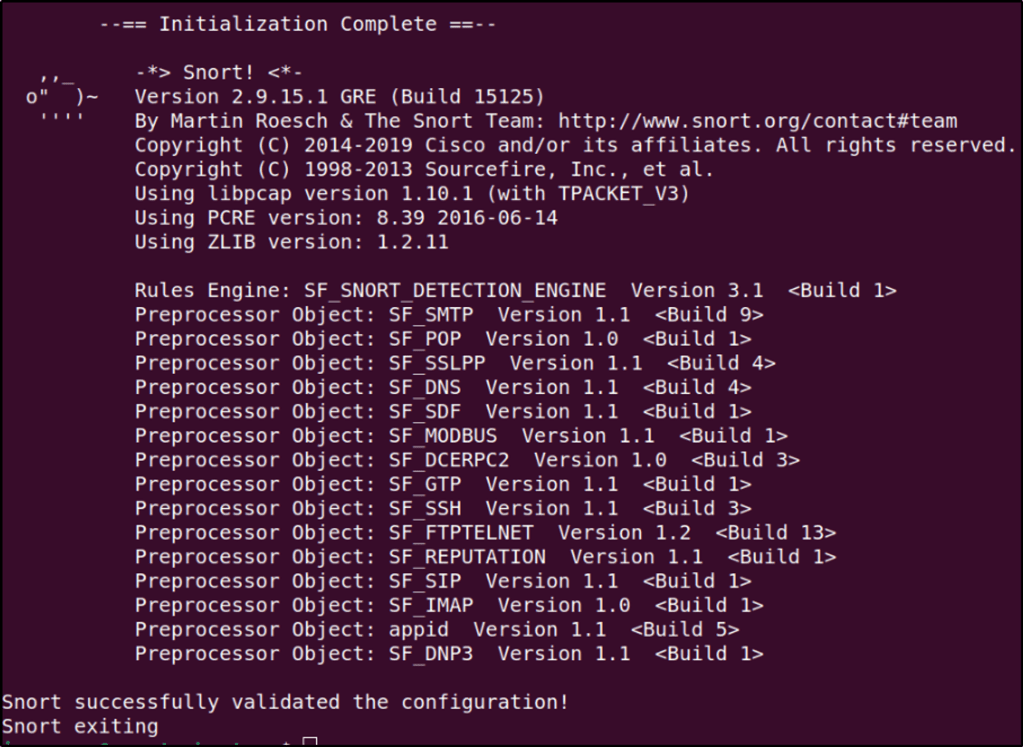Click the PCRE version 8.39 line
This screenshot has width=1023, height=747.
pos(346,217)
